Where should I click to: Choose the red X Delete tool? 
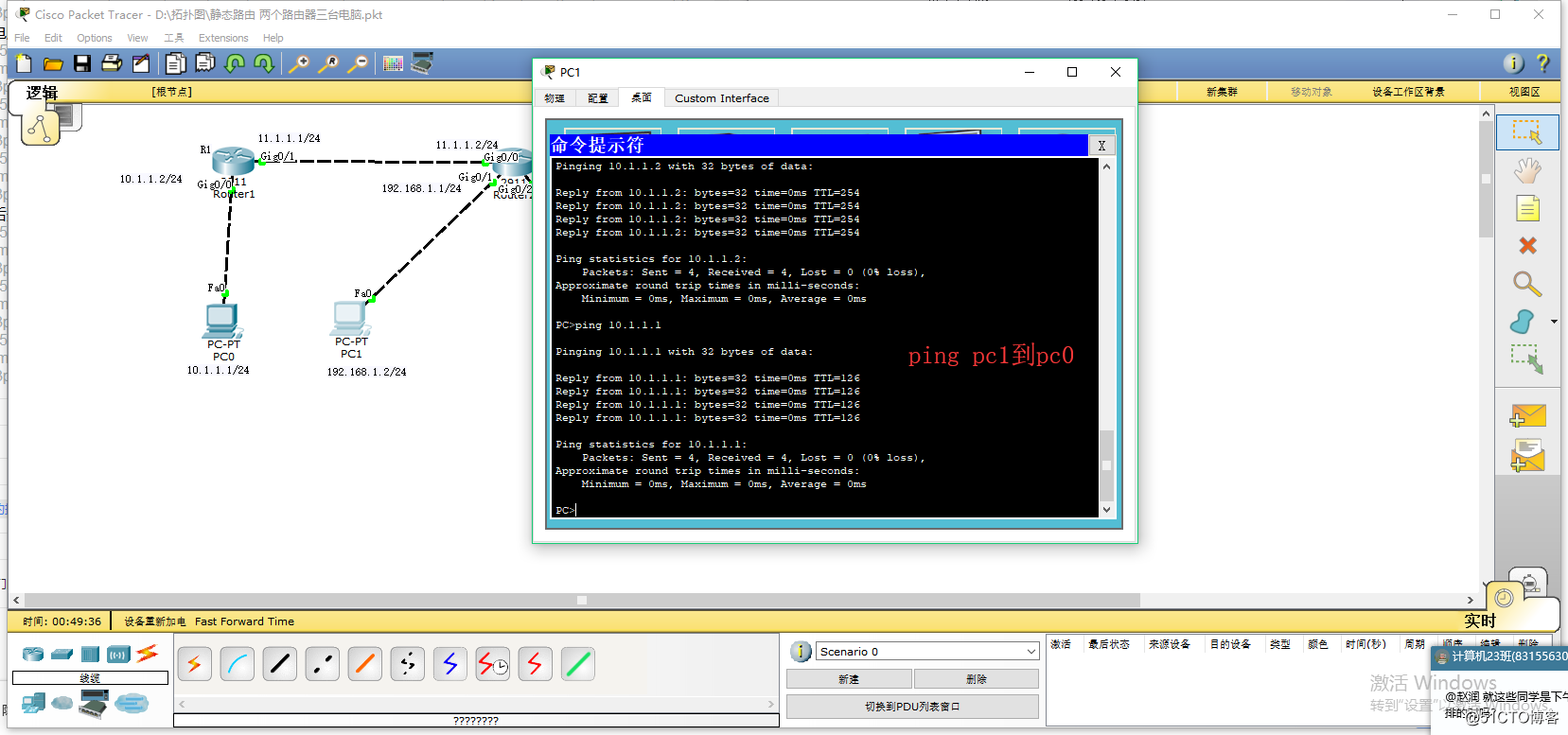1527,246
